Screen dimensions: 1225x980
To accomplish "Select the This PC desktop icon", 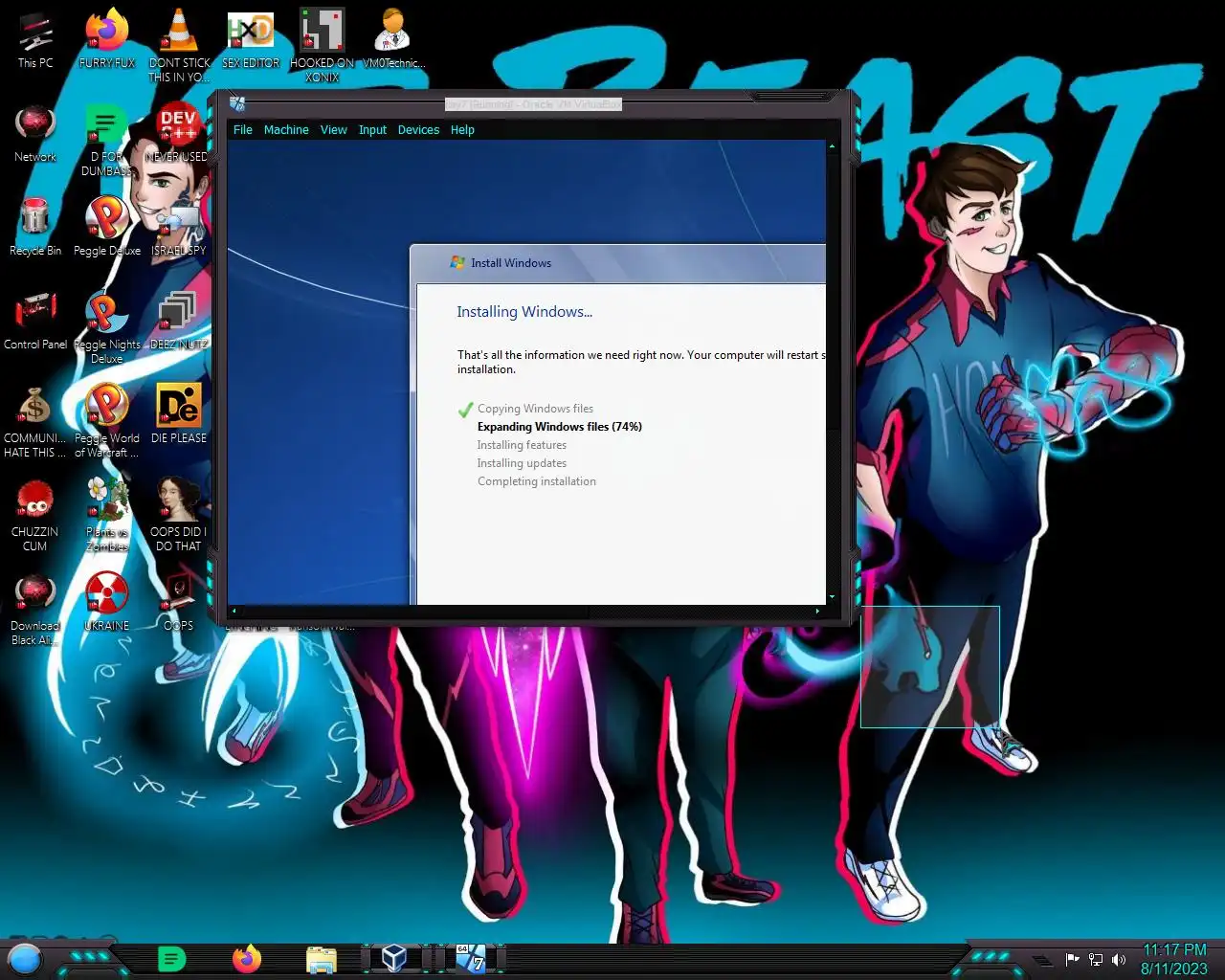I will point(35,40).
